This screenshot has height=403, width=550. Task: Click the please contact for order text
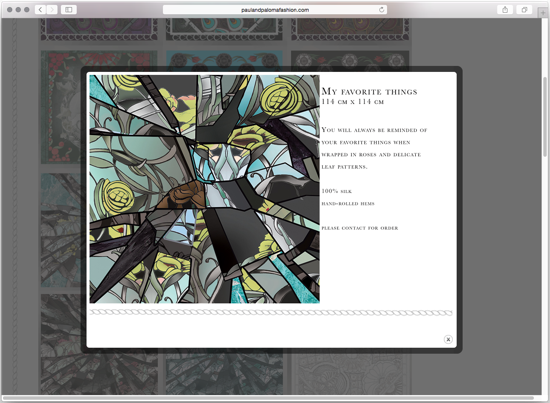click(x=360, y=228)
